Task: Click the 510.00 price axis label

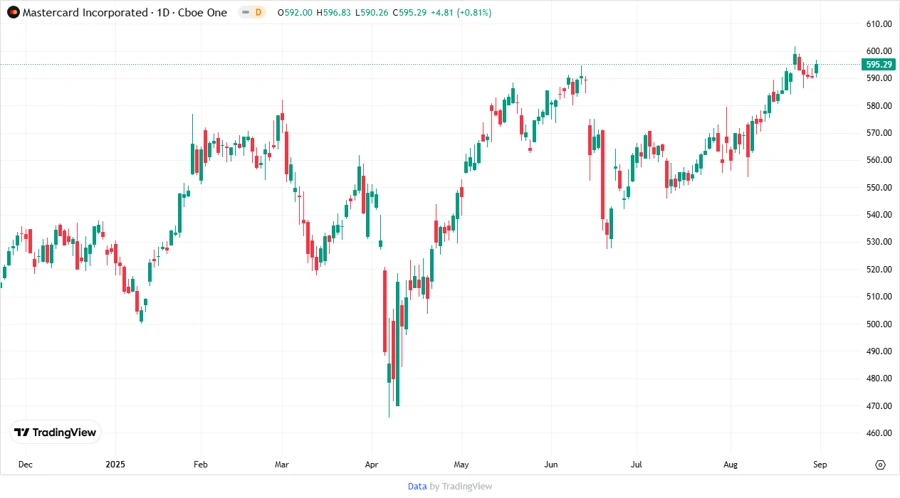Action: click(x=879, y=297)
